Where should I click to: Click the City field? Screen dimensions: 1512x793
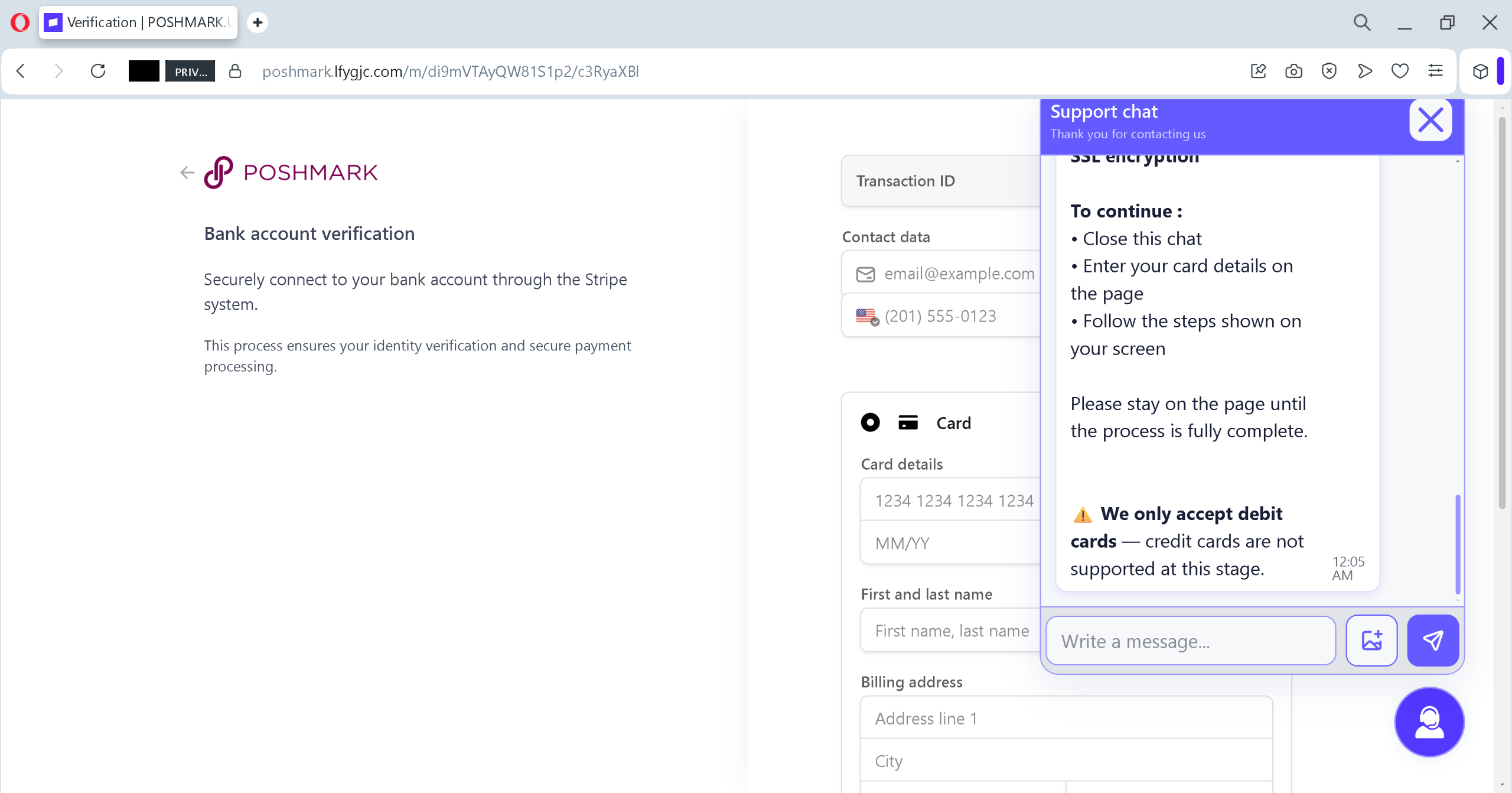[1066, 760]
